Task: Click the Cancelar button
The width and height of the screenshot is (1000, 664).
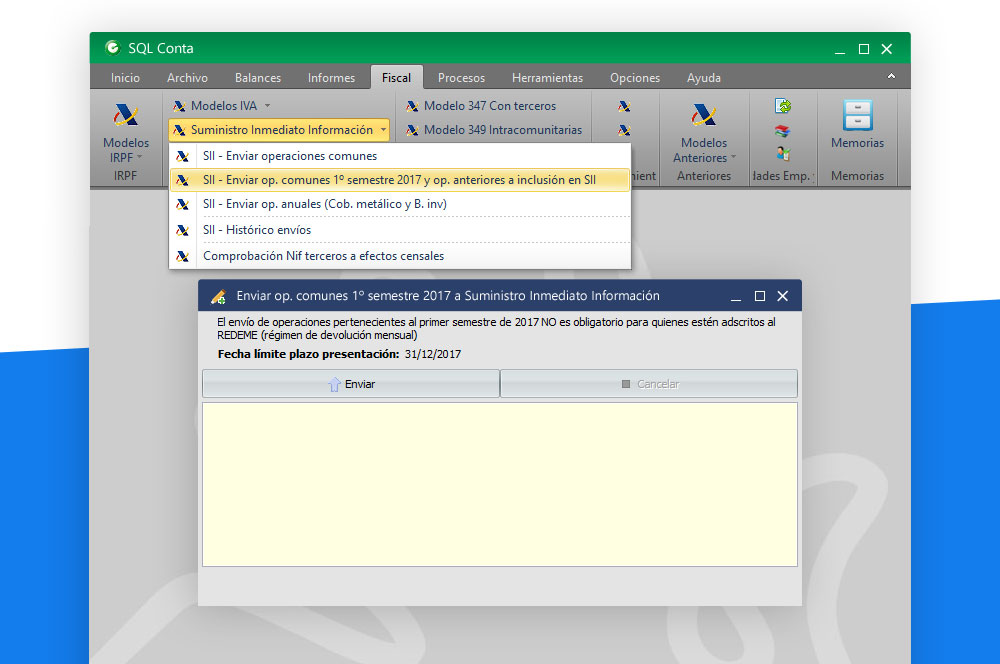Action: click(649, 384)
